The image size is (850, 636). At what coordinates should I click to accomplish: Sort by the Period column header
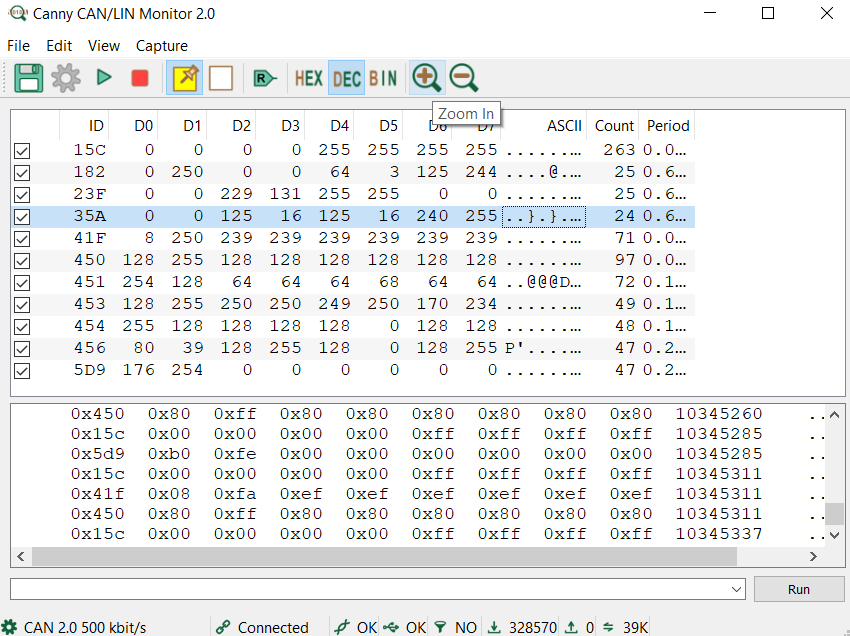click(x=667, y=126)
